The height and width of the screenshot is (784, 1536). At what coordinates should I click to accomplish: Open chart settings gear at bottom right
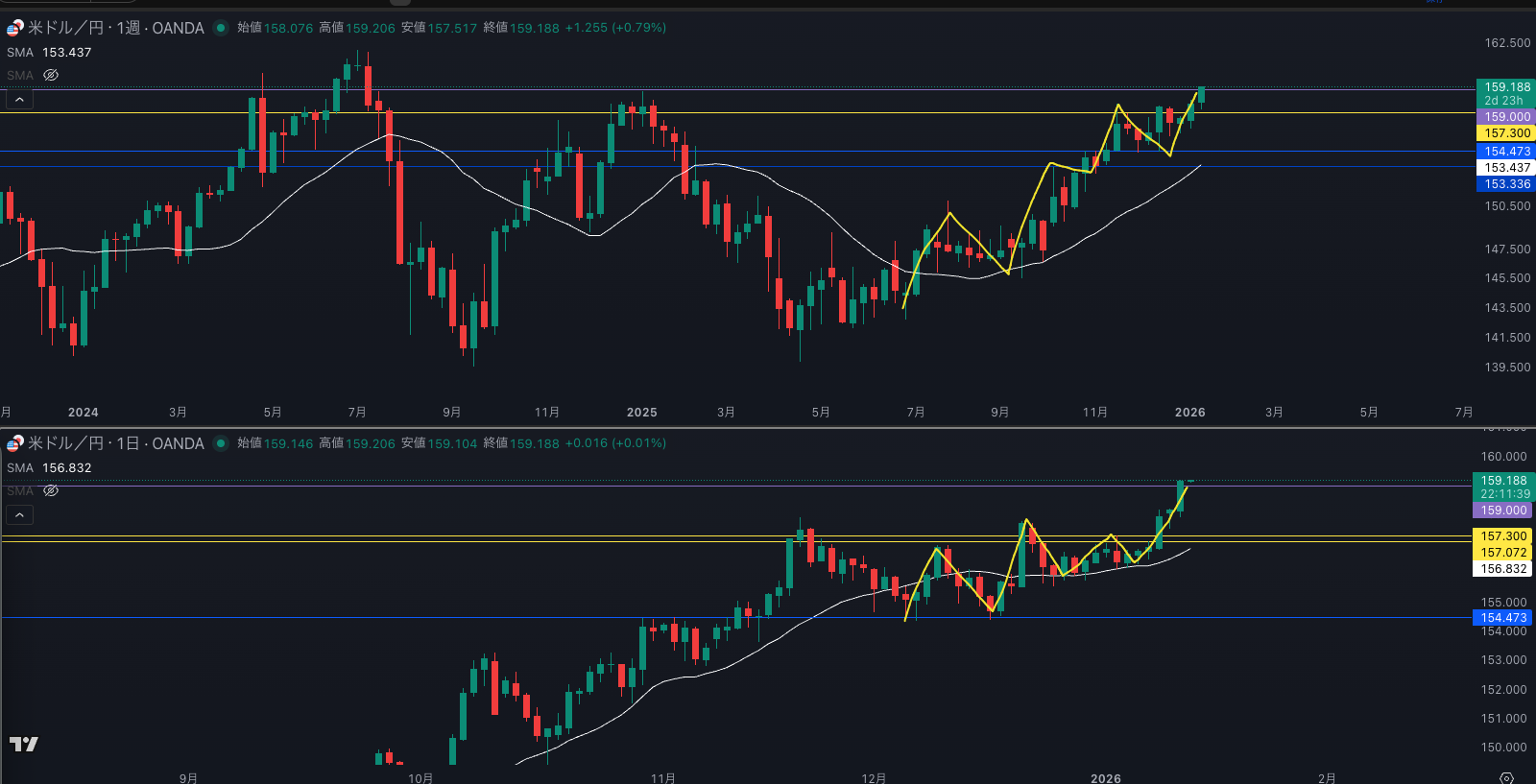[x=1506, y=777]
